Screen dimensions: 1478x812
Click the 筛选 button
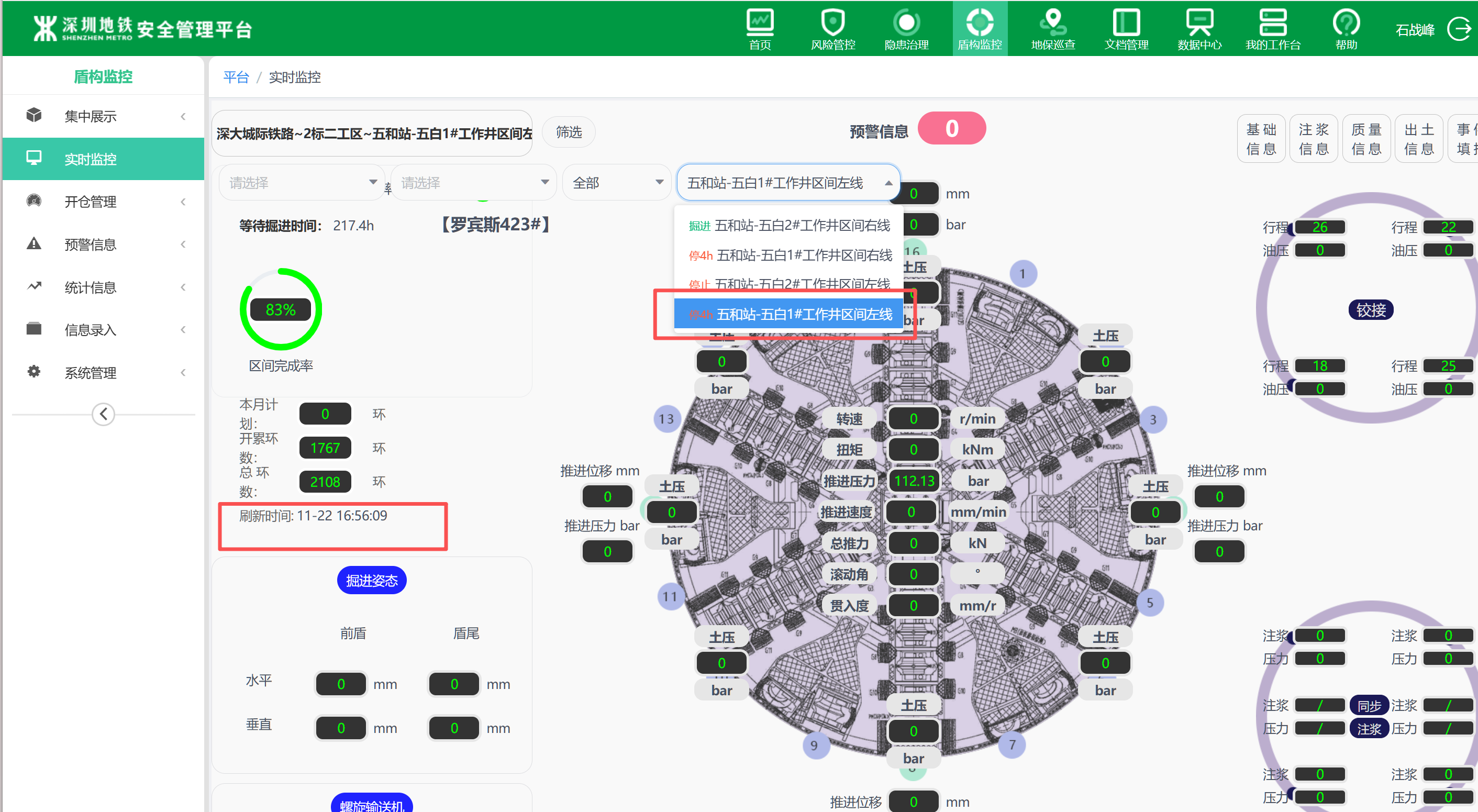coord(568,132)
